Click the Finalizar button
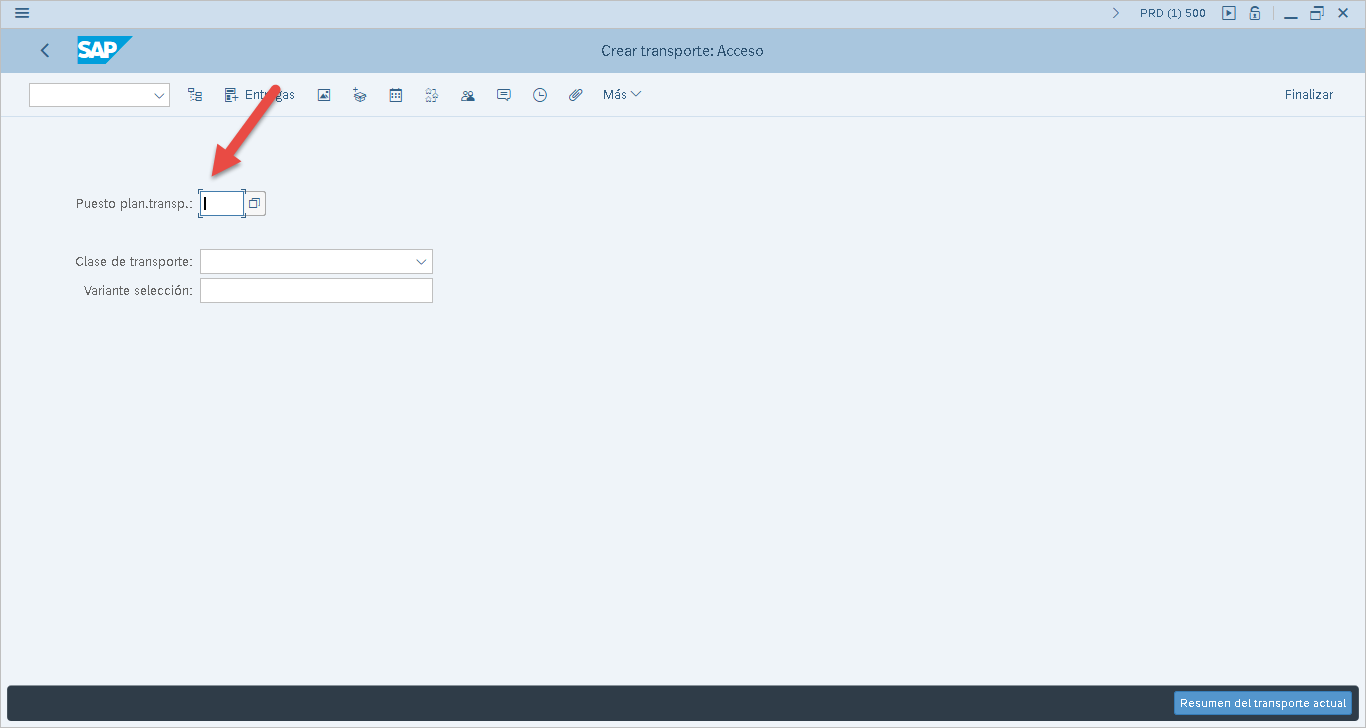1366x728 pixels. click(x=1308, y=95)
